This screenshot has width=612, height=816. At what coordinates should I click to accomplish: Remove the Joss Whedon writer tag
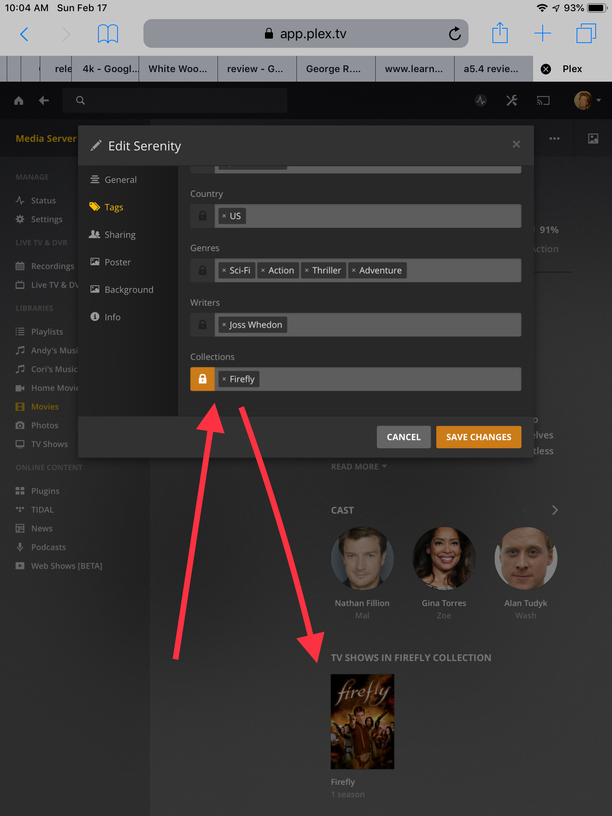point(224,325)
